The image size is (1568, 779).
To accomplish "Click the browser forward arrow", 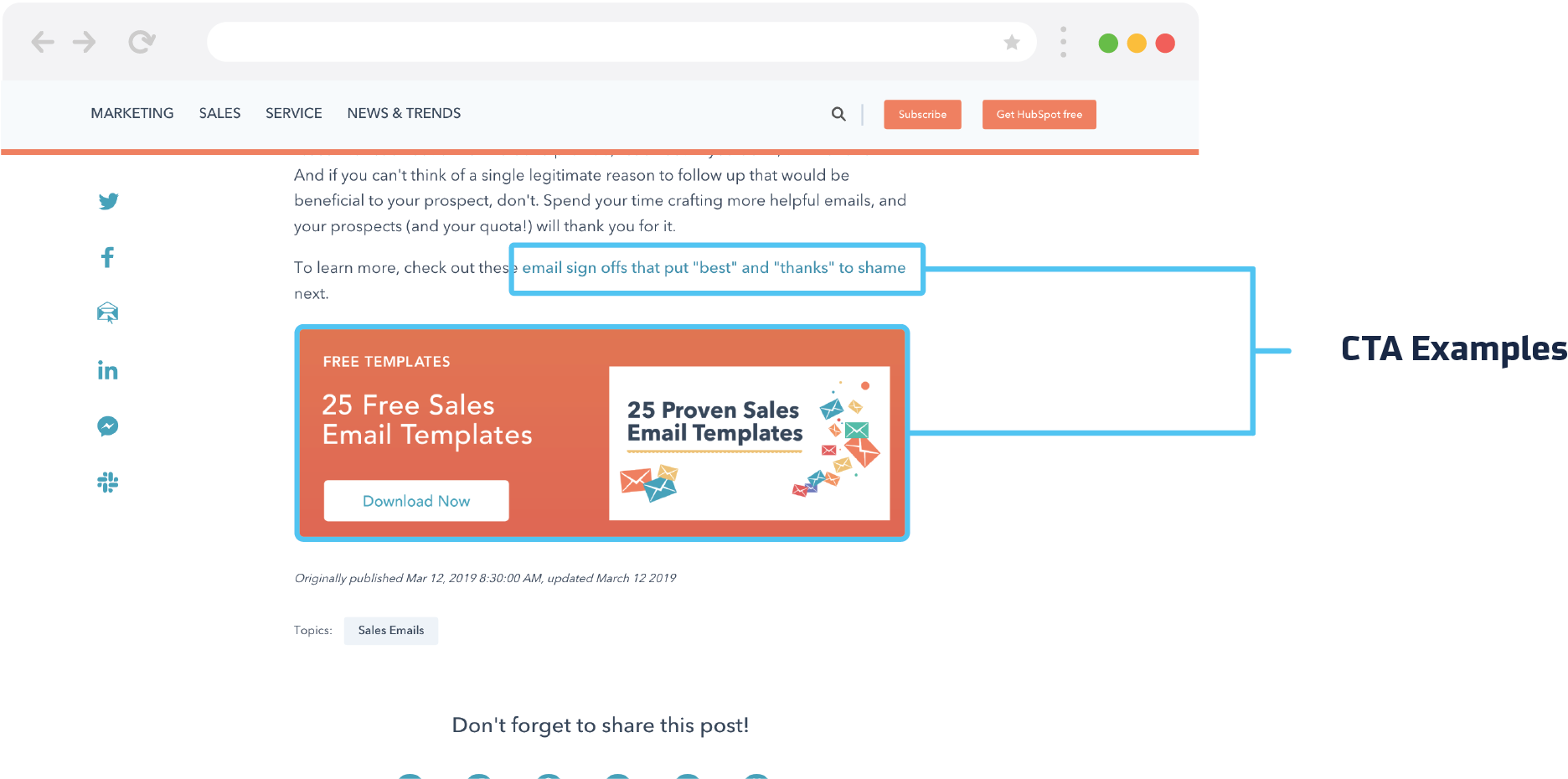I will click(x=84, y=42).
